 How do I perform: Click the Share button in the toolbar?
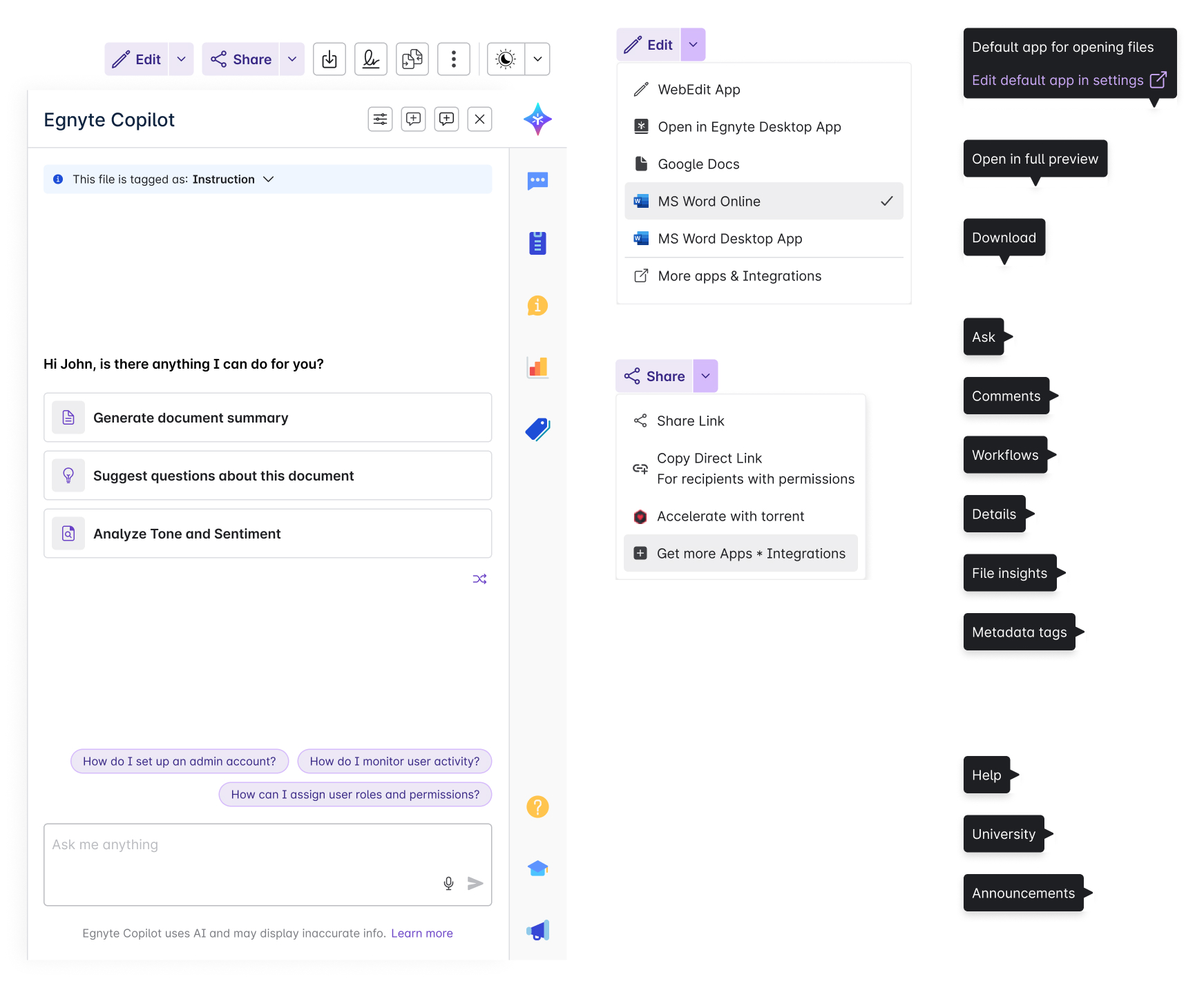pyautogui.click(x=240, y=59)
